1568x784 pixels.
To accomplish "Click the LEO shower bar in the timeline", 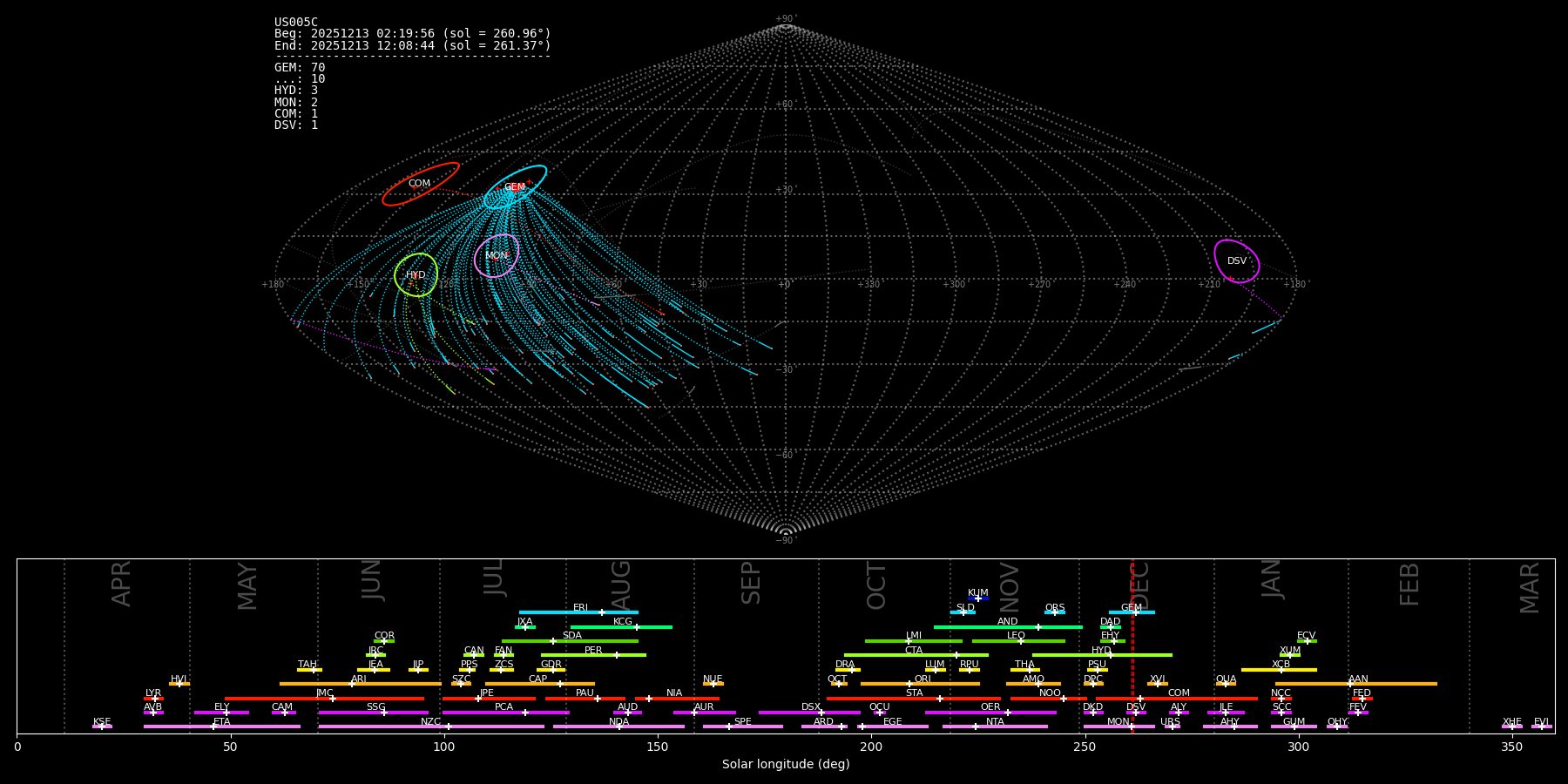I will [1018, 641].
